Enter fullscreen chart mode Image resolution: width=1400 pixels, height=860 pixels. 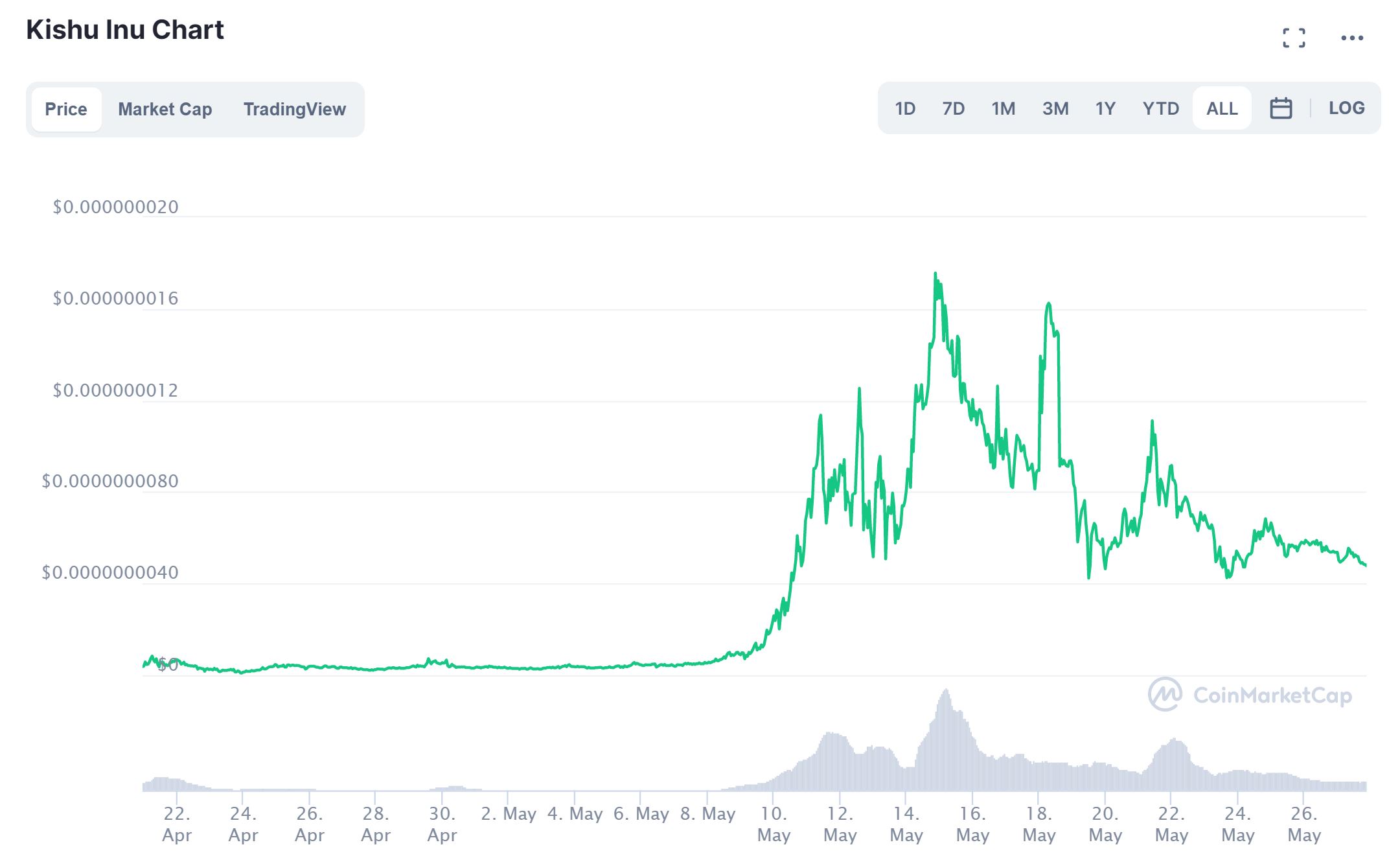click(x=1293, y=38)
